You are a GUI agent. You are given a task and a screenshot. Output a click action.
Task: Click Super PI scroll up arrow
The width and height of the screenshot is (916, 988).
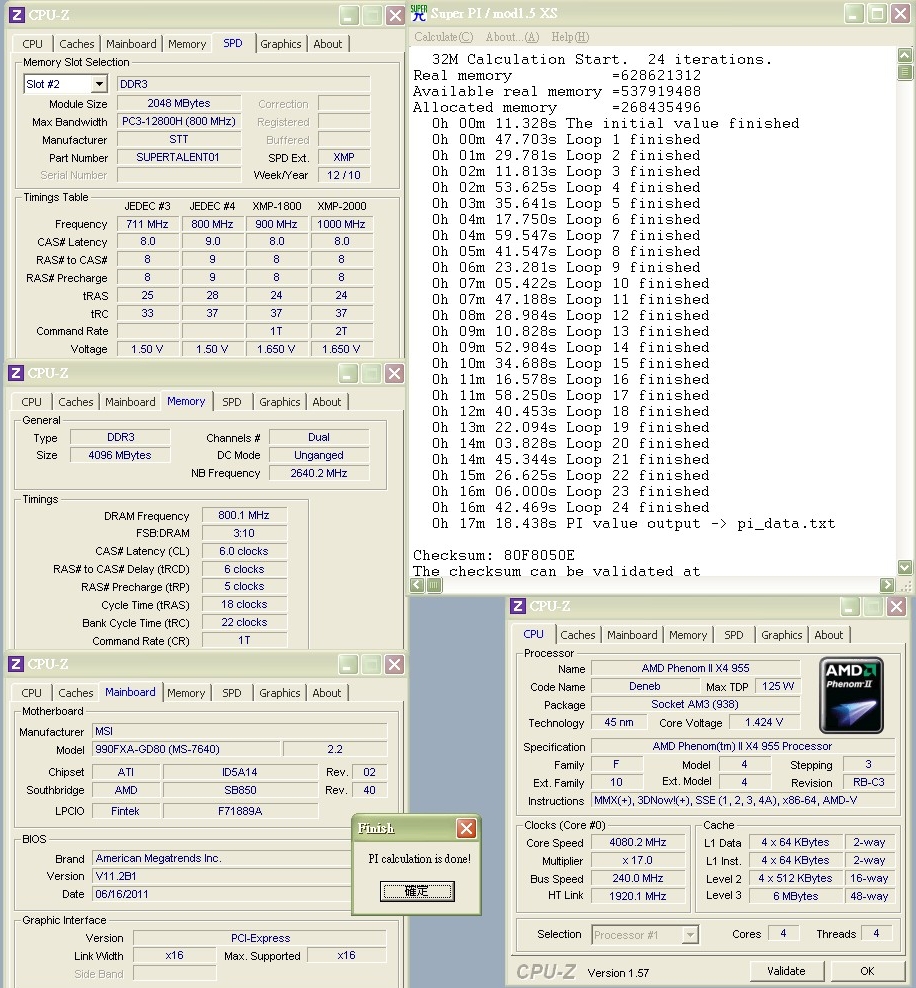click(905, 55)
